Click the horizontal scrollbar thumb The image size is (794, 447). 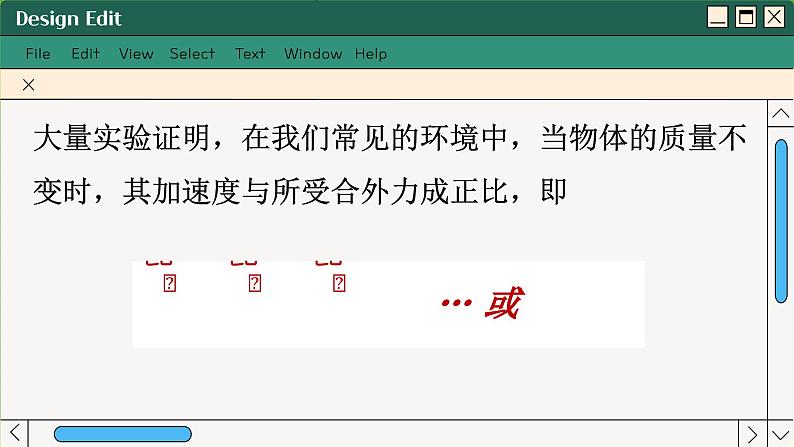pos(123,434)
